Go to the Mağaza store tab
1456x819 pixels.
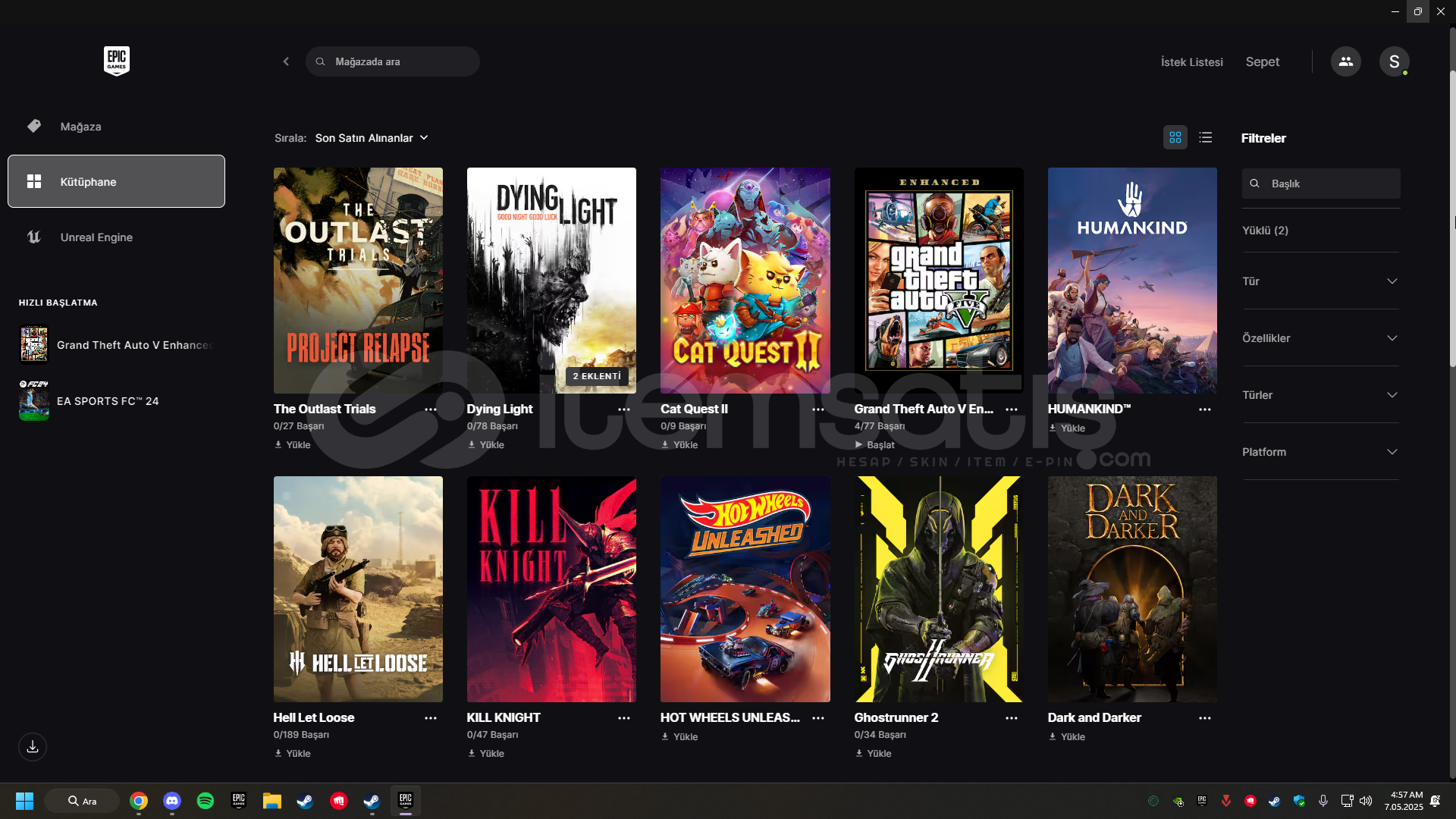(x=80, y=127)
